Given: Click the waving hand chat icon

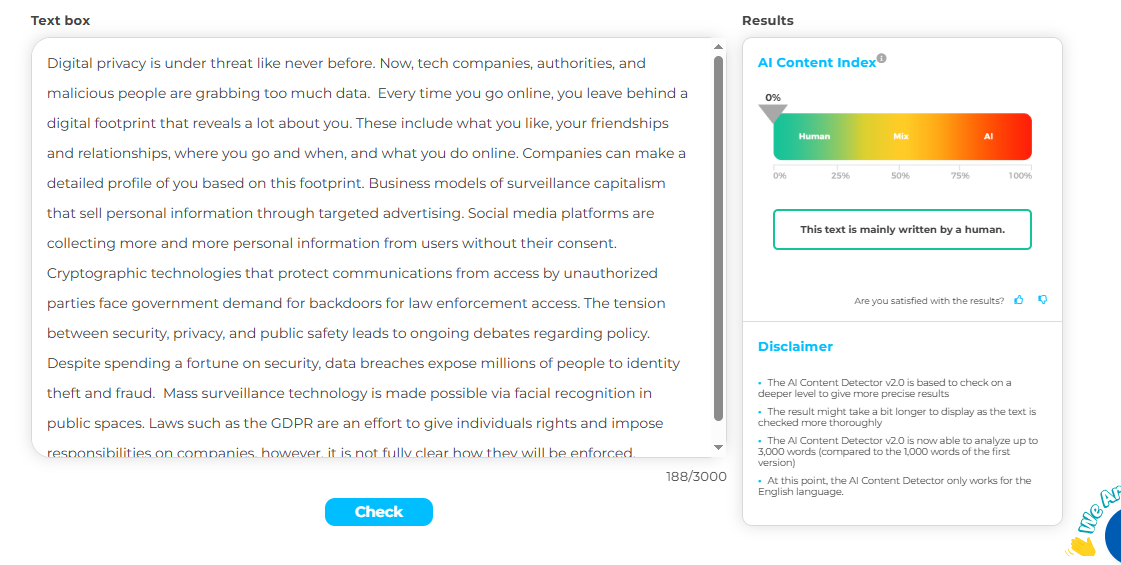Looking at the screenshot, I should (1082, 545).
